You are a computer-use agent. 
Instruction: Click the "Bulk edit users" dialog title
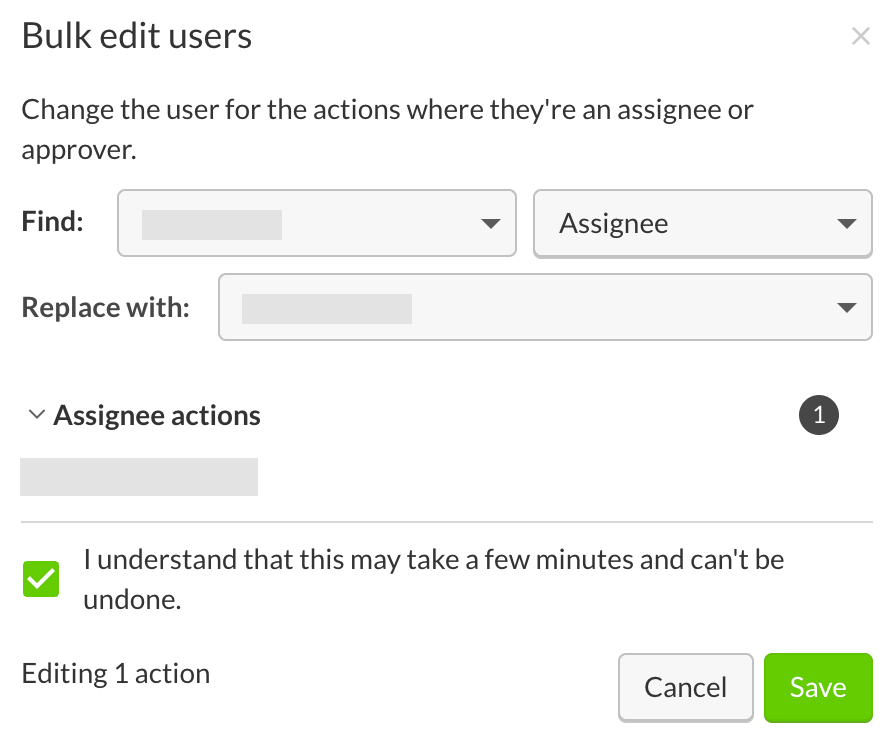[x=137, y=37]
